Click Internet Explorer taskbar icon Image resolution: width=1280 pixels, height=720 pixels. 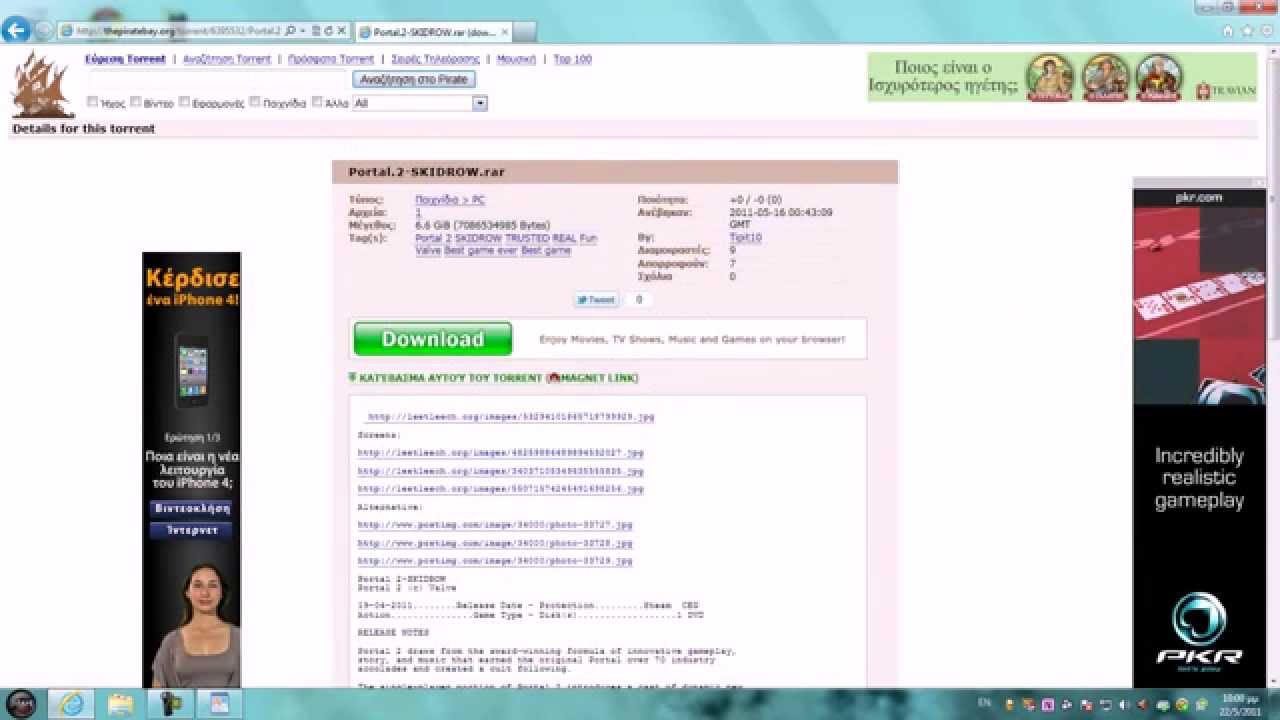coord(72,704)
